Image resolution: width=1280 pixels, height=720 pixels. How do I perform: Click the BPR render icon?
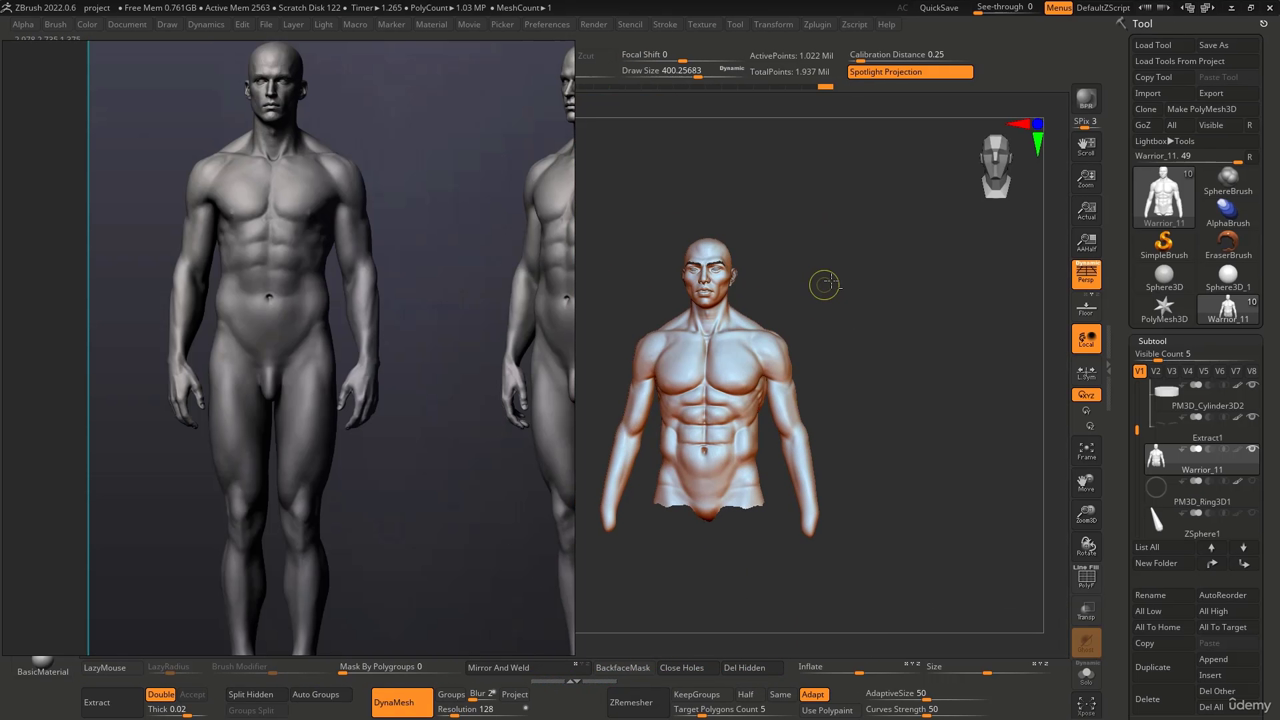point(1086,99)
